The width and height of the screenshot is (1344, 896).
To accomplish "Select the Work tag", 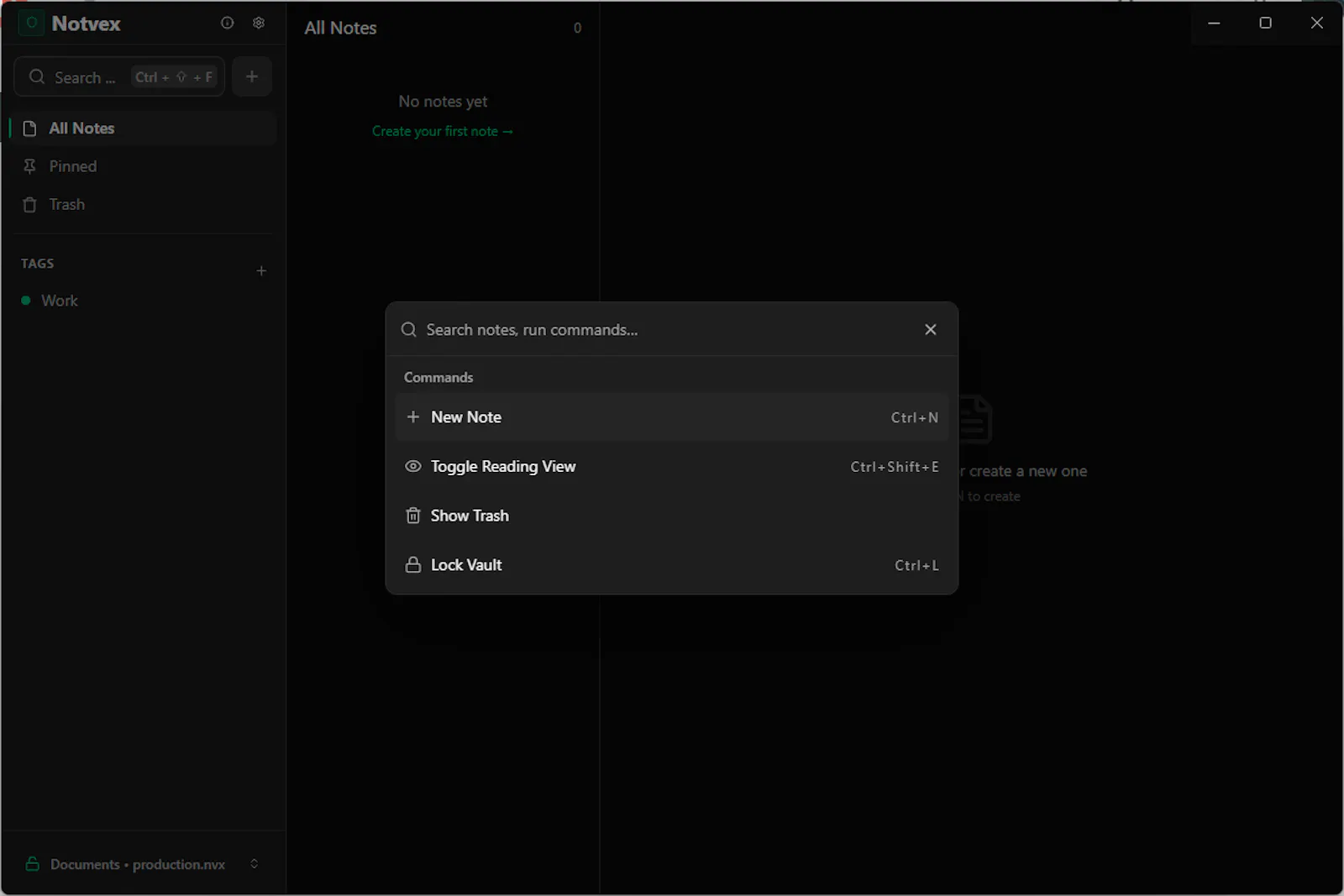I will pos(59,301).
